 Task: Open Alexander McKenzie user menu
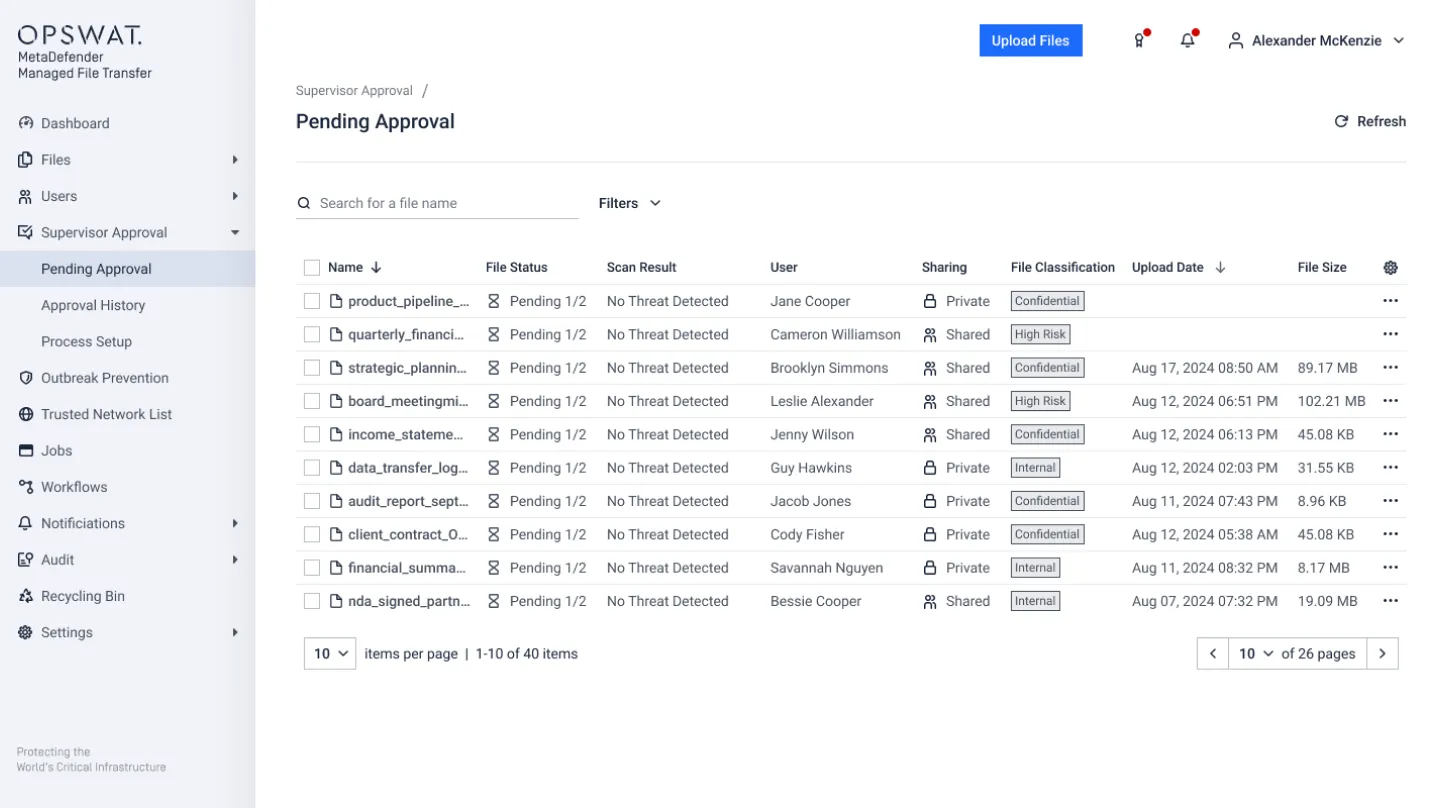(x=1317, y=41)
